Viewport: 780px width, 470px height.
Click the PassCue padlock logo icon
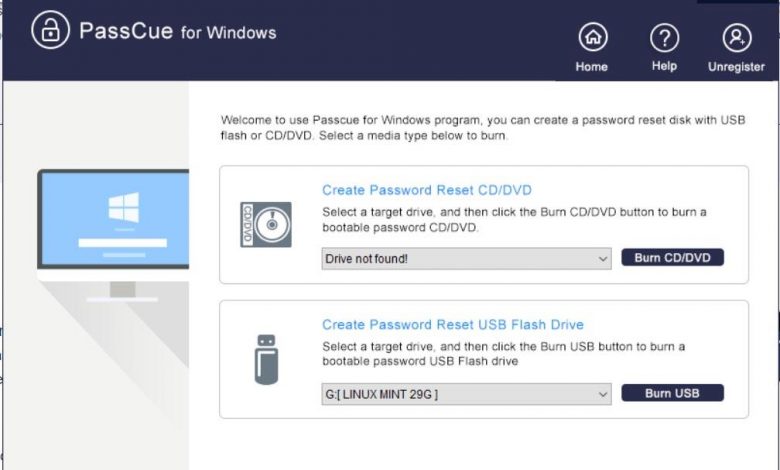coord(49,31)
